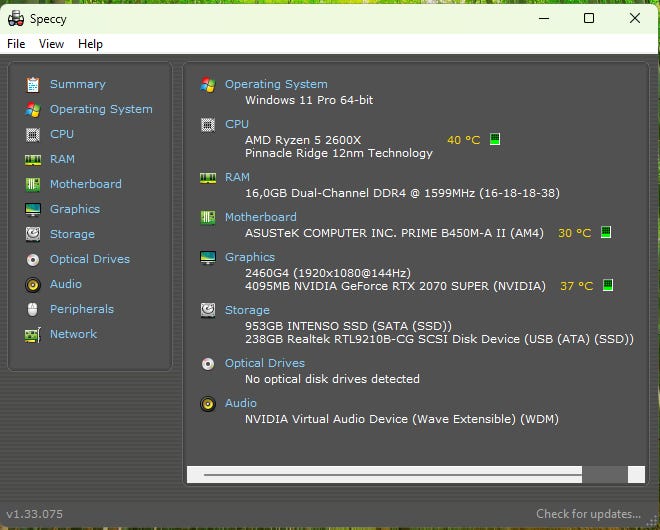Click the GPU temperature status indicator
660x530 pixels.
pos(608,286)
